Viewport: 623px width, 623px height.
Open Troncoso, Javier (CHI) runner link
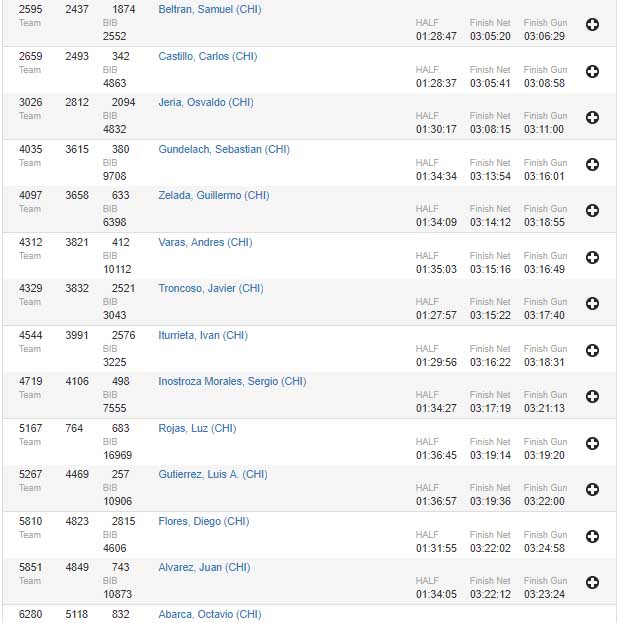211,288
